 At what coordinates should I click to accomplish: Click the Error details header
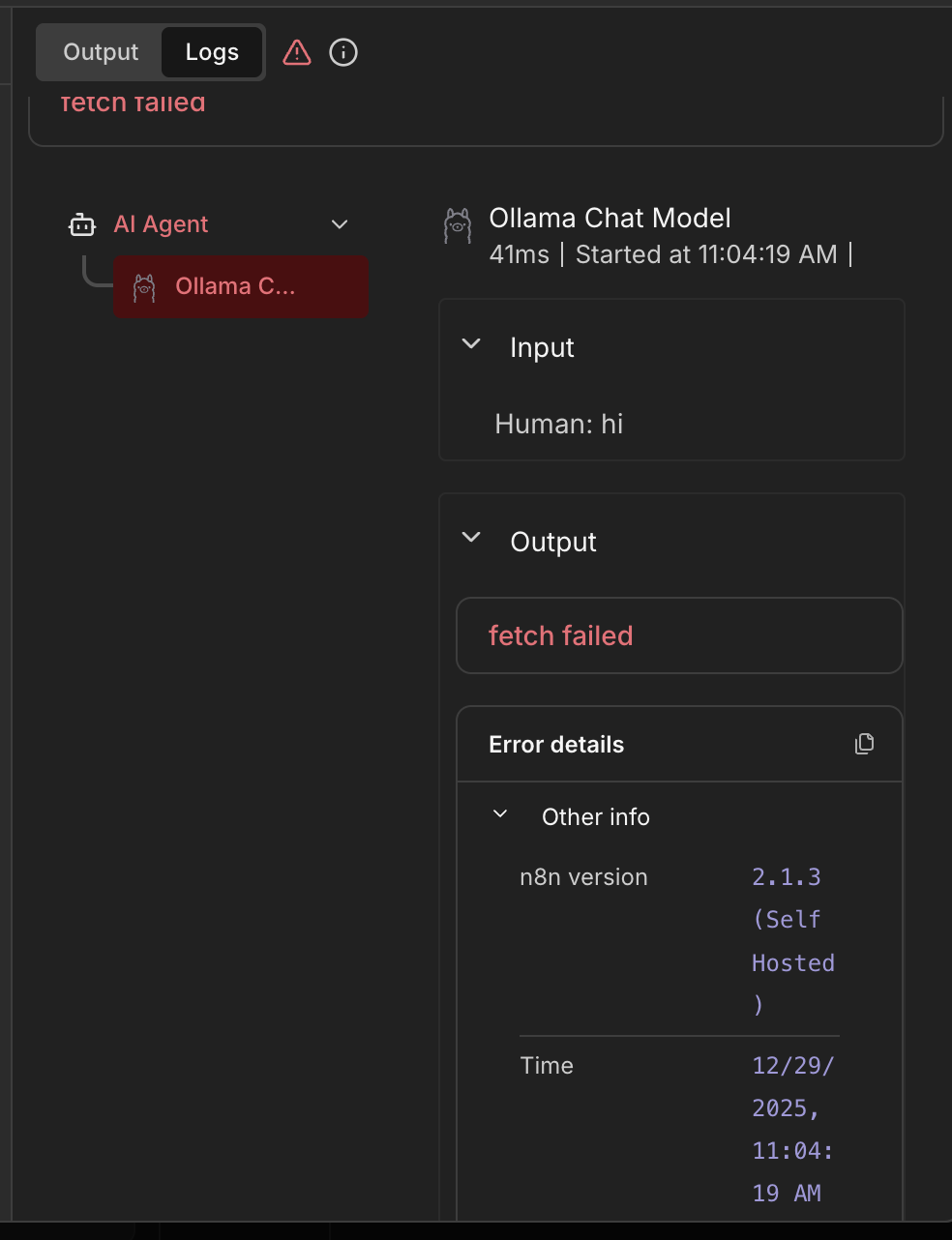(x=556, y=745)
